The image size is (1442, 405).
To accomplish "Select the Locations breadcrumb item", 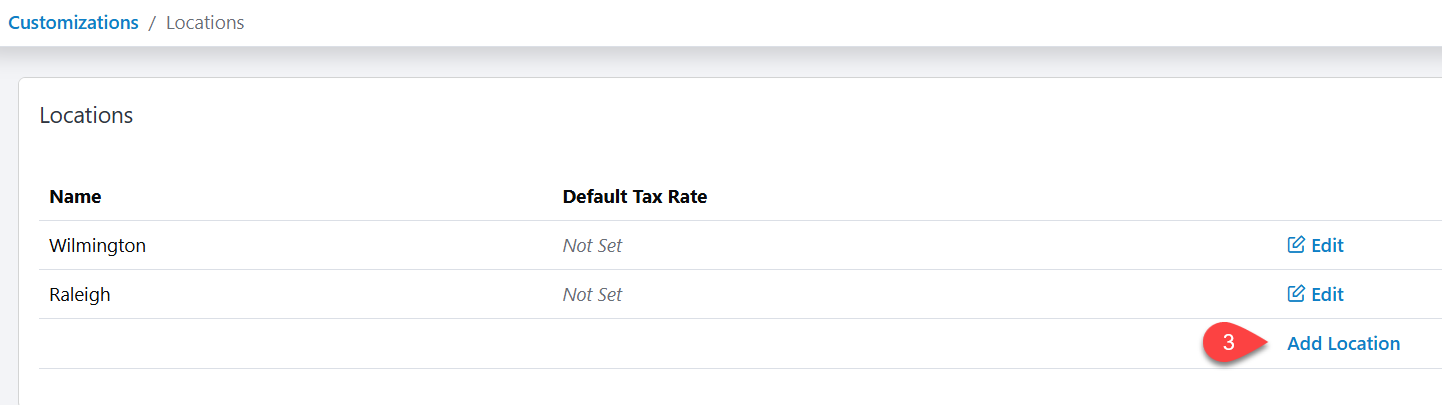I will tap(205, 22).
